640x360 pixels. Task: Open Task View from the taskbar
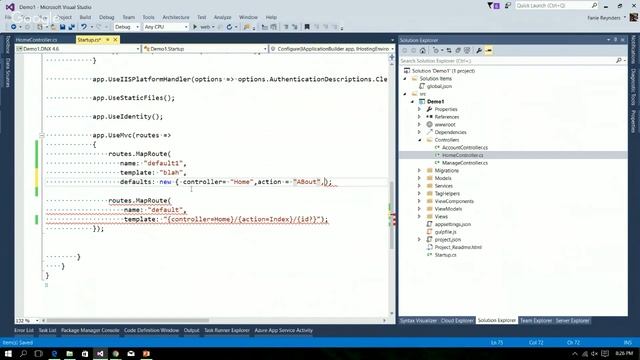pyautogui.click(x=38, y=353)
